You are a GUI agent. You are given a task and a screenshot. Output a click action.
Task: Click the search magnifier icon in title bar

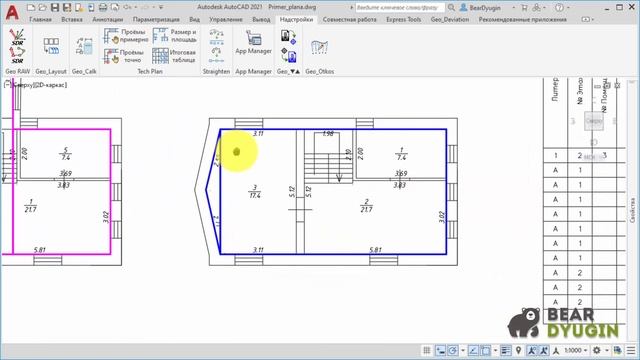tap(451, 7)
